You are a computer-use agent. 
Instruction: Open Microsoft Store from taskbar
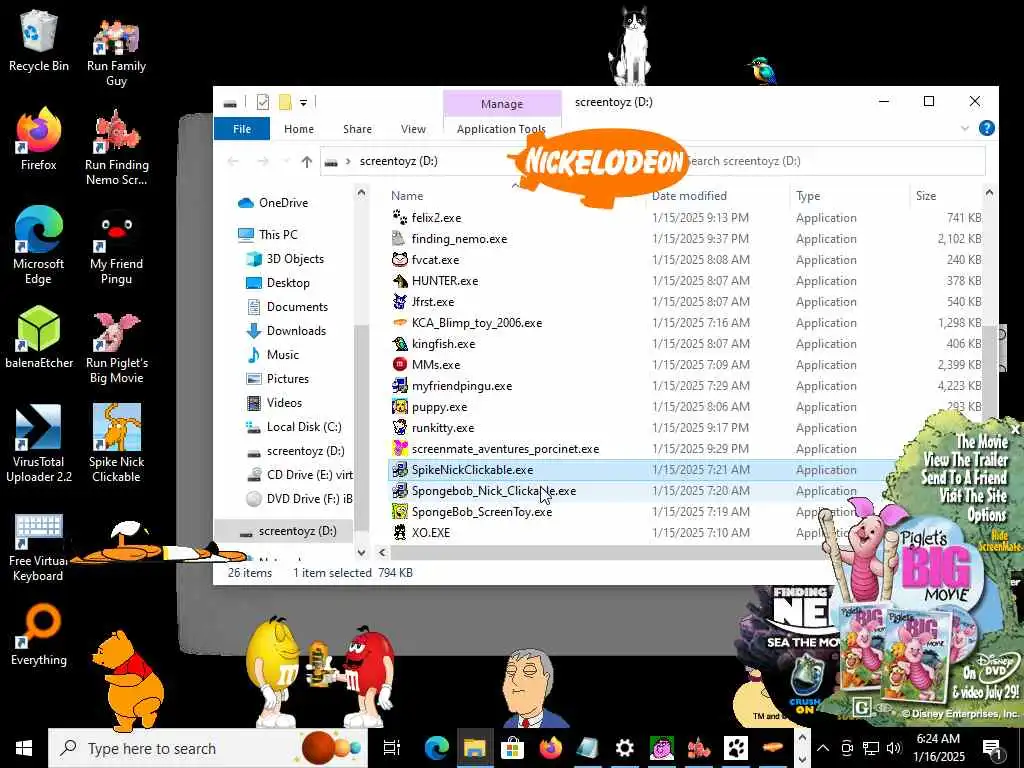[513, 748]
